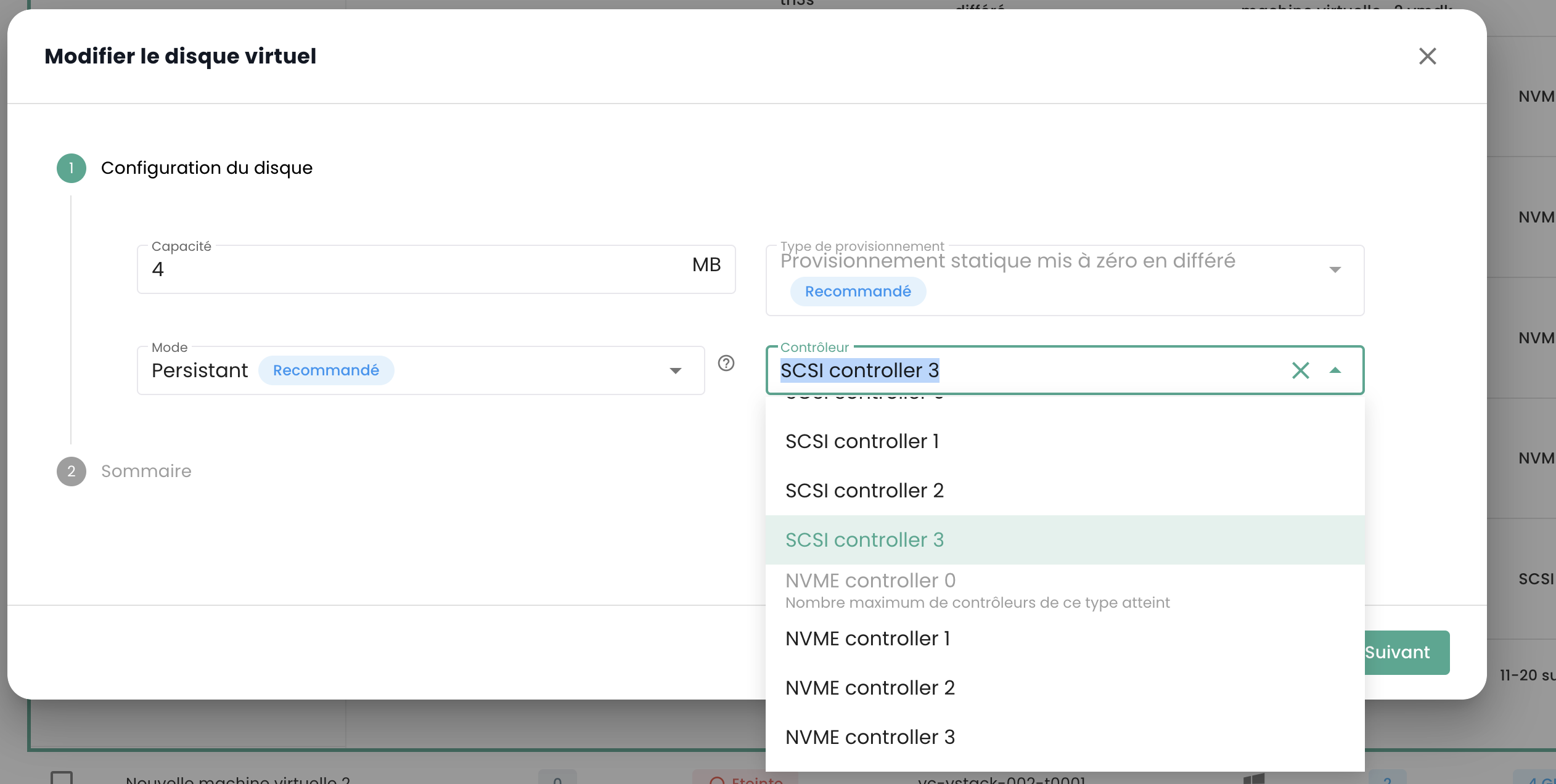Select NVME controller 3 option
Image resolution: width=1556 pixels, height=784 pixels.
870,737
